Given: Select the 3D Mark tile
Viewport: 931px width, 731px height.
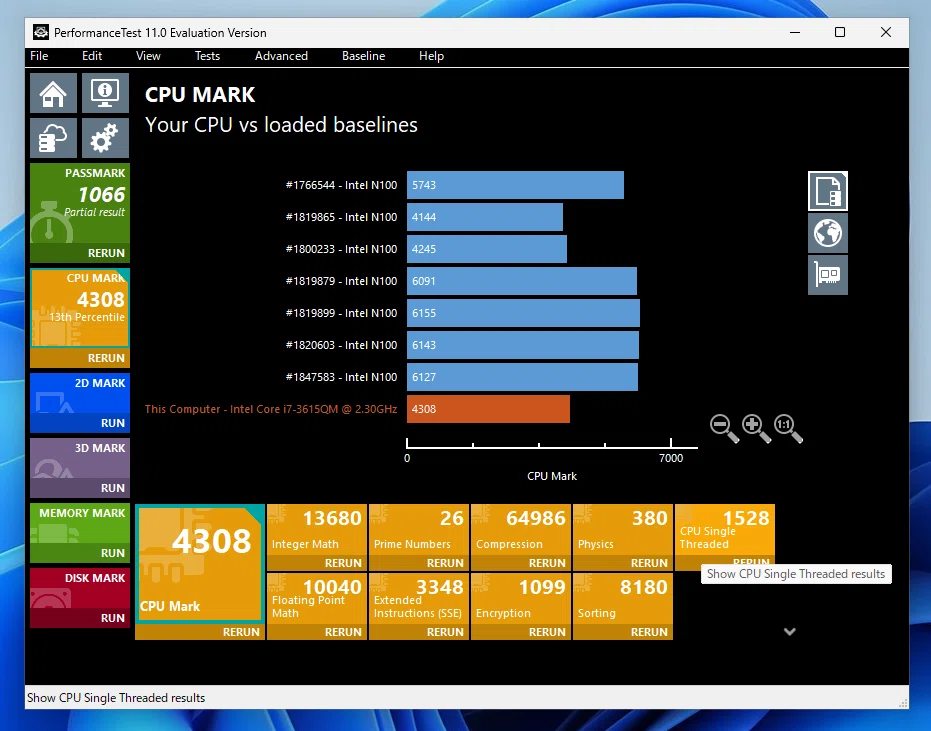Looking at the screenshot, I should click(x=80, y=458).
